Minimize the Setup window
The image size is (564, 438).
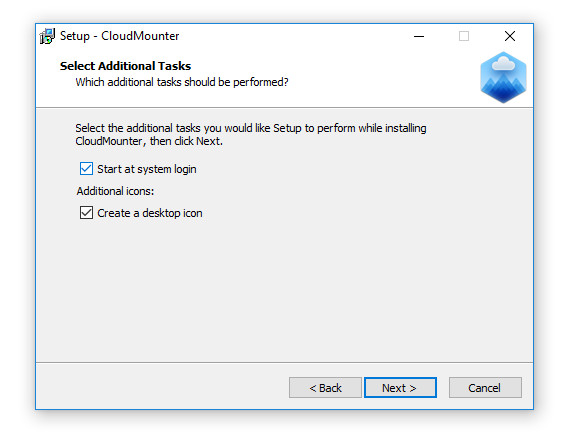pos(419,36)
